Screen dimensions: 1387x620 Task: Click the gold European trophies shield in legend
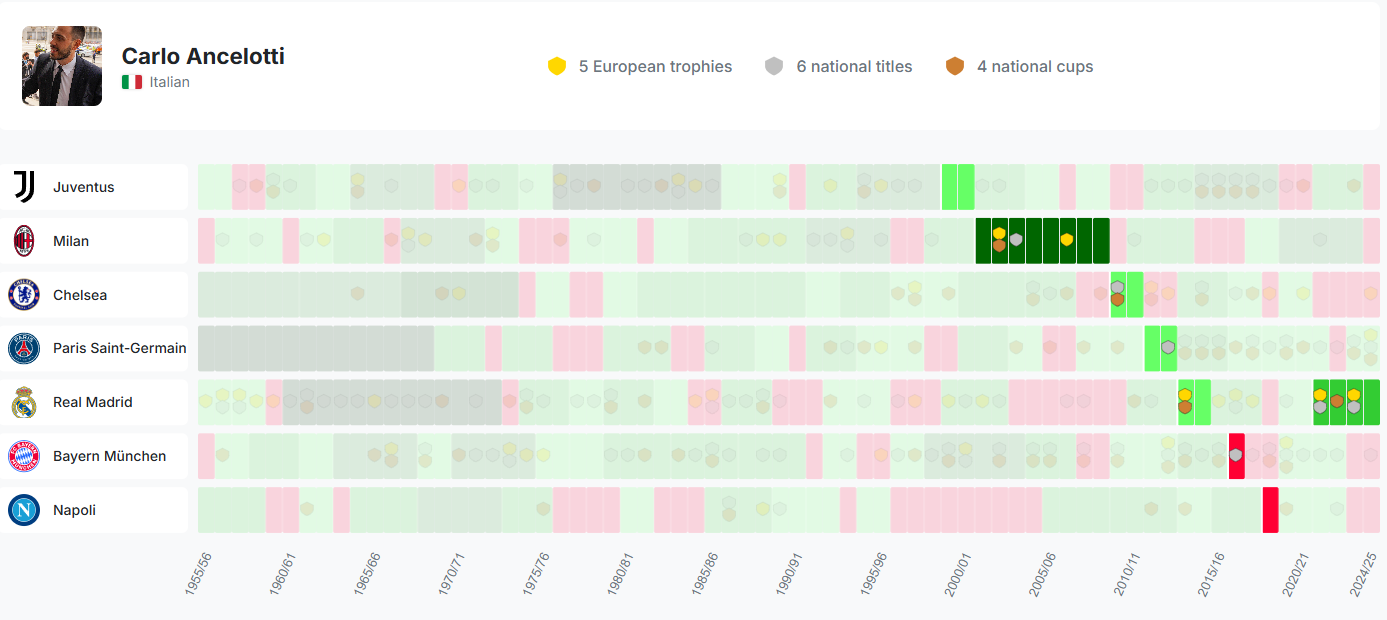pyautogui.click(x=557, y=66)
